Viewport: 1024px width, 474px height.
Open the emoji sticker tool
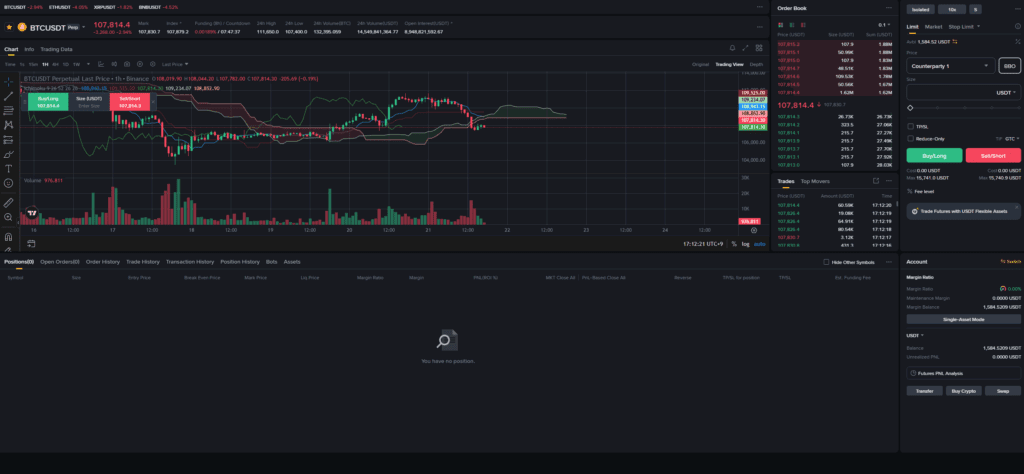pyautogui.click(x=8, y=183)
